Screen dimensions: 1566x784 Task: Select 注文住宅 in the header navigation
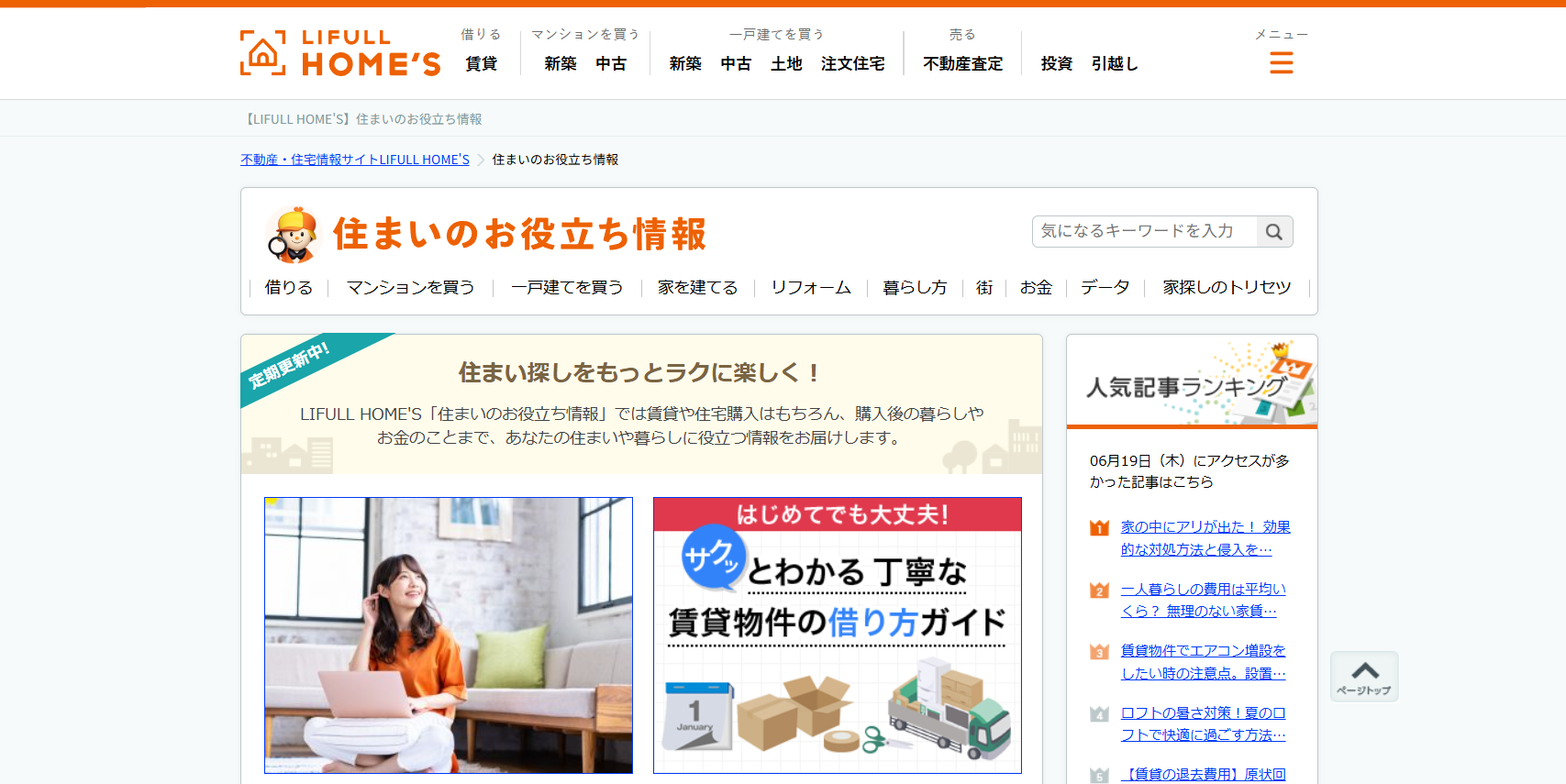coord(852,63)
